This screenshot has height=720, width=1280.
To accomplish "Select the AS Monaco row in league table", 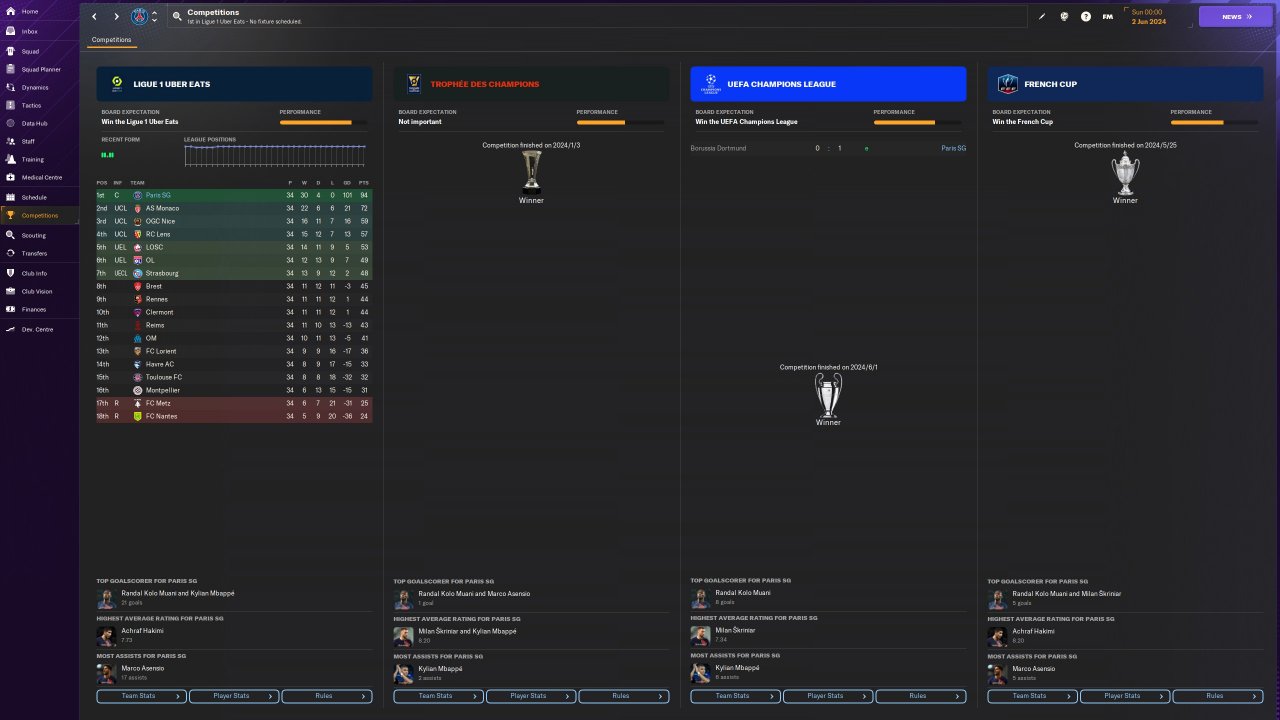I will tap(234, 208).
